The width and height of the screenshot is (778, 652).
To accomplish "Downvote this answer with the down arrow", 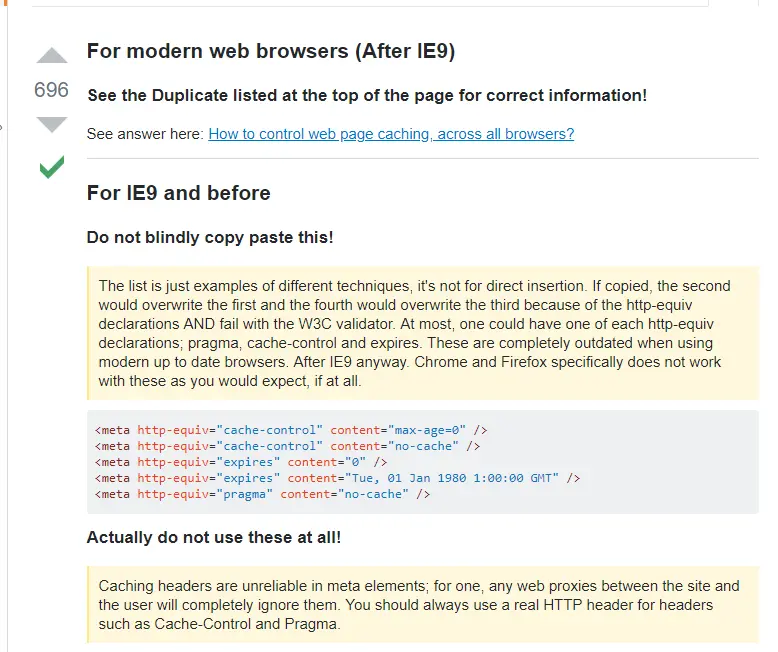I will pos(52,125).
